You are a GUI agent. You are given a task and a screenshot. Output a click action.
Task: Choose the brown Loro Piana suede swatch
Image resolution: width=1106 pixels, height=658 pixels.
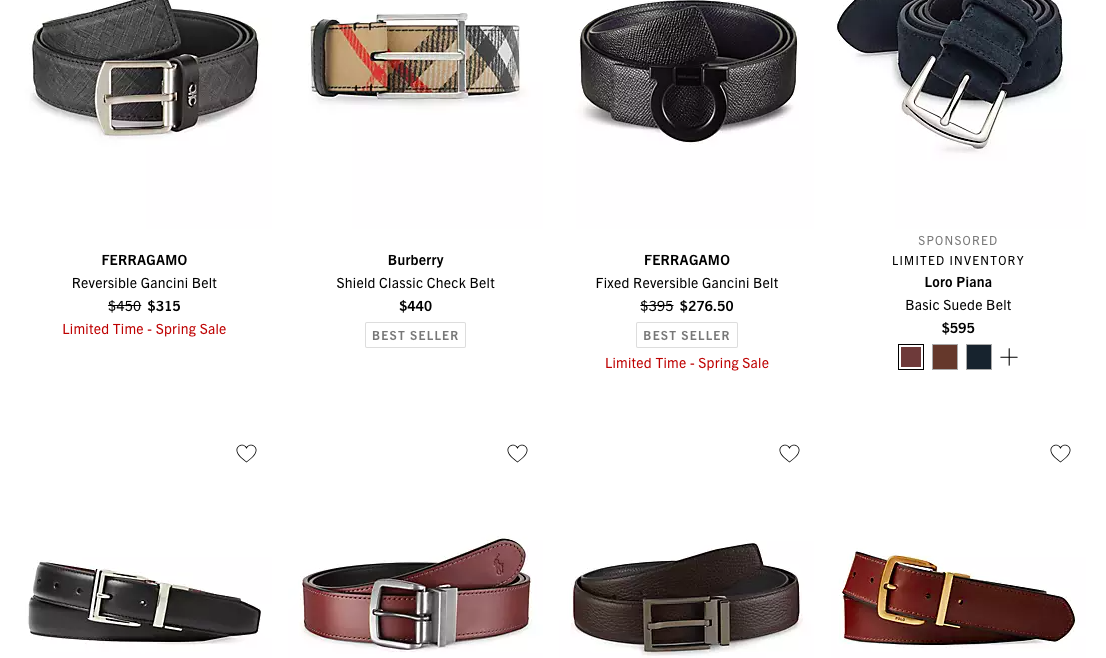point(944,357)
